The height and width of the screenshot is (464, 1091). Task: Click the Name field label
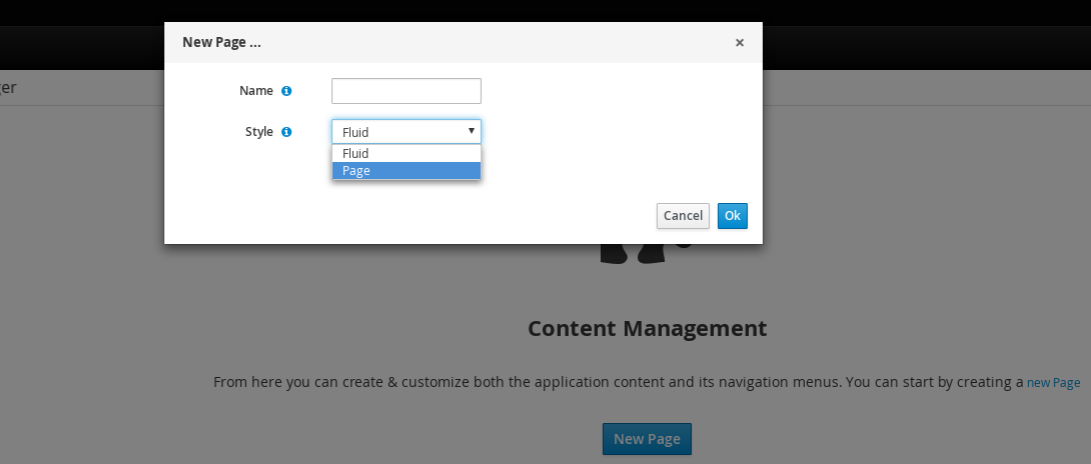256,91
